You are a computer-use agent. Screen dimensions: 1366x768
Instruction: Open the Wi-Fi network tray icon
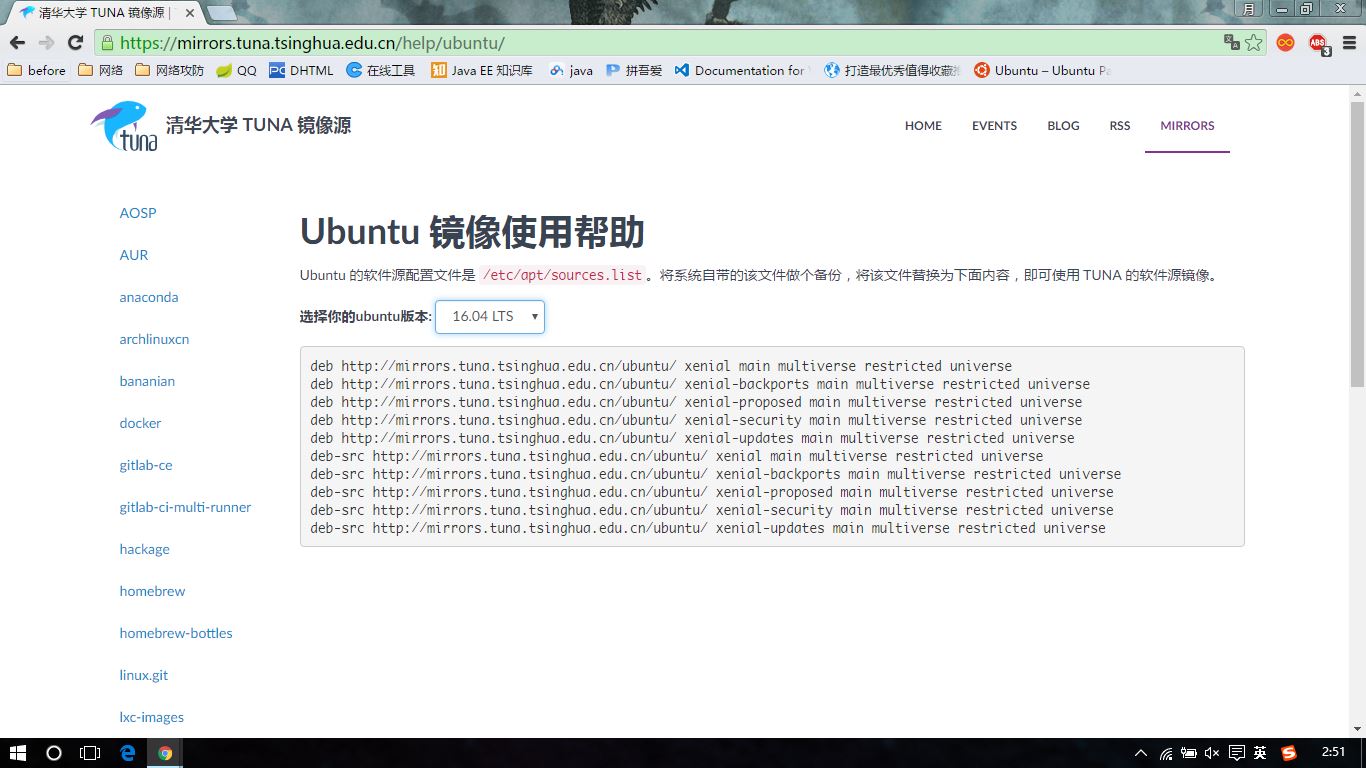pyautogui.click(x=1166, y=753)
